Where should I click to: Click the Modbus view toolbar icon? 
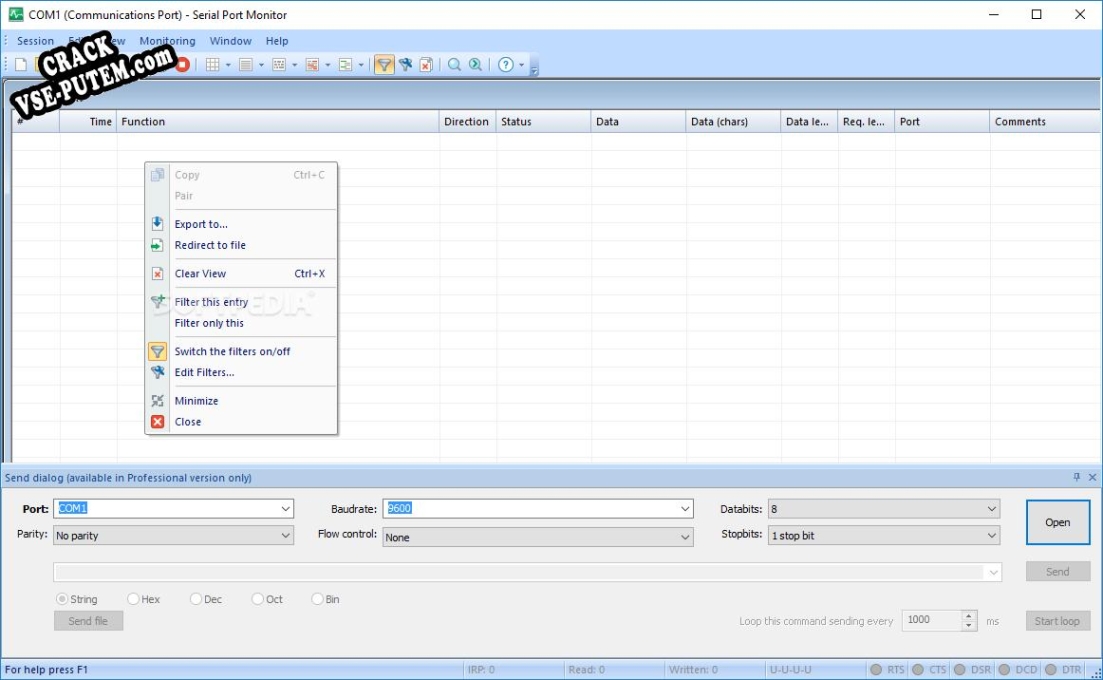coord(345,65)
